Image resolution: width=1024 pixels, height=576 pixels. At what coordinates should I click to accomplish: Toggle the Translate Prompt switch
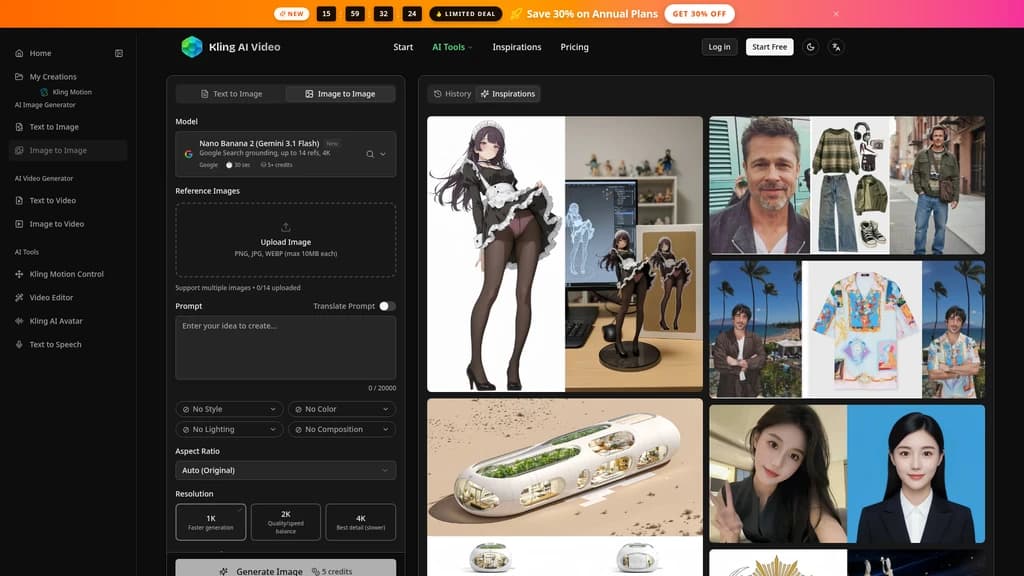[x=387, y=306]
